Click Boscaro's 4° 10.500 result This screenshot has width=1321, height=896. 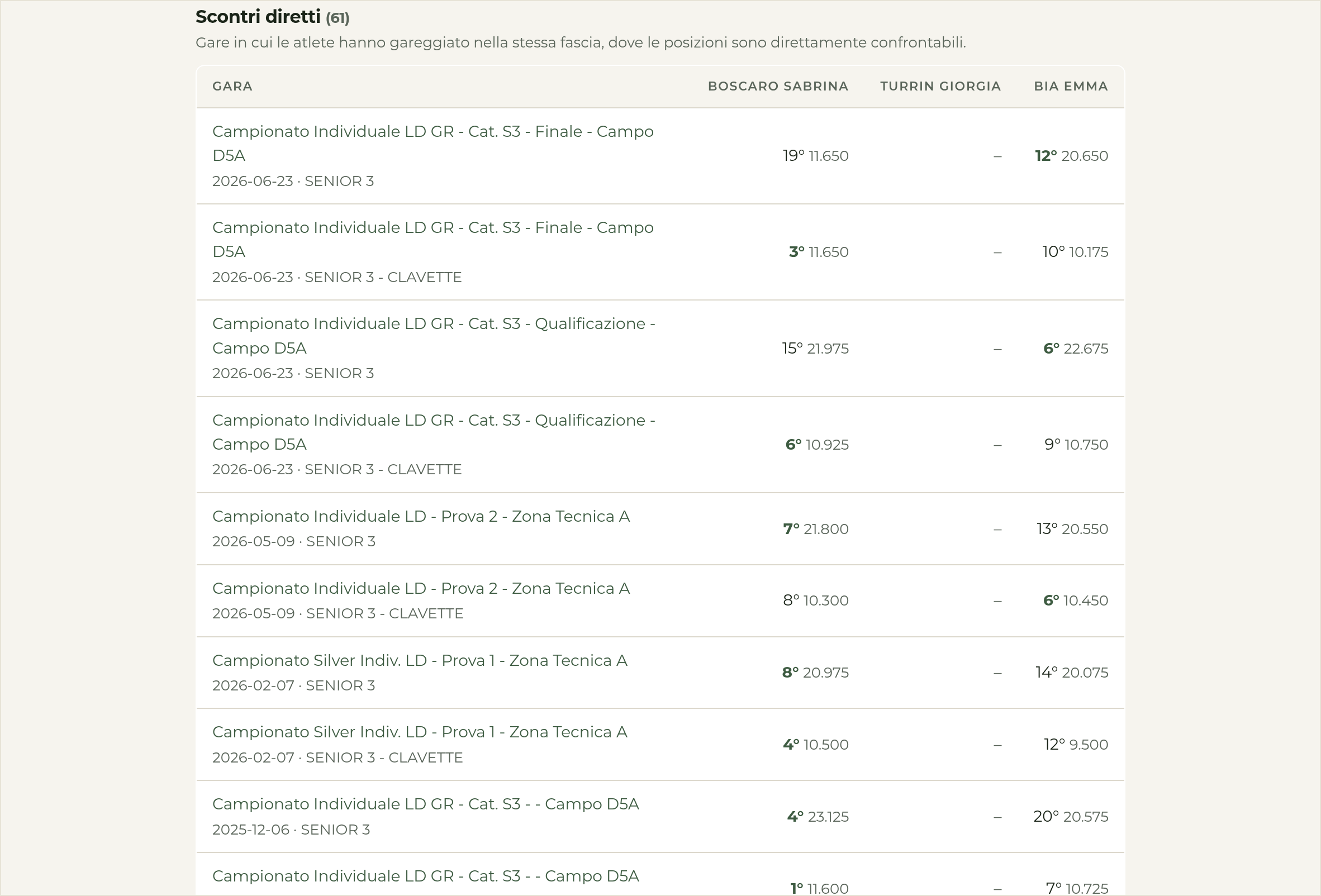[816, 745]
